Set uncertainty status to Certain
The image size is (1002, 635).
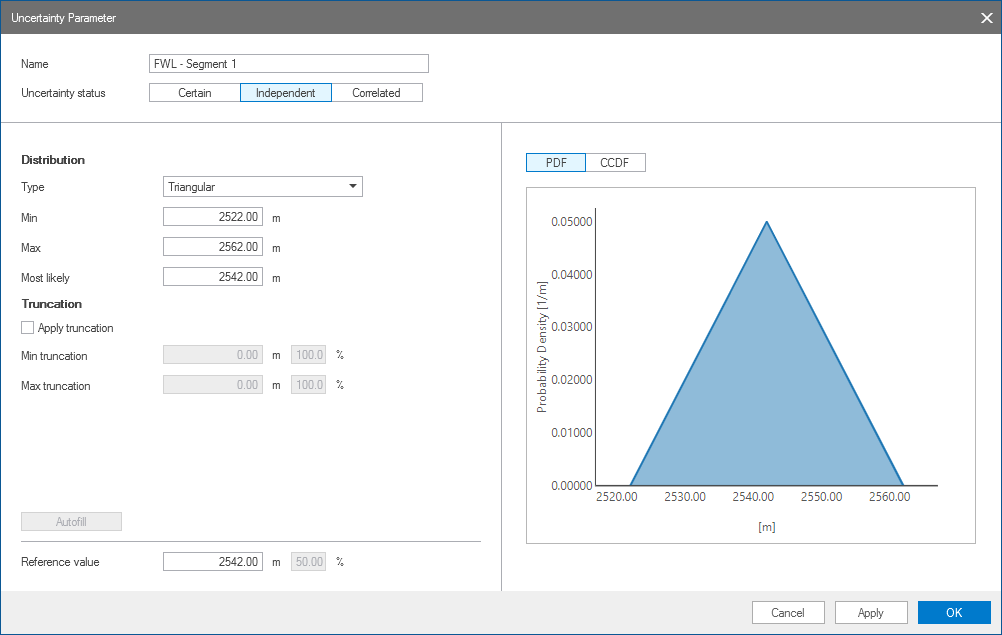click(195, 93)
